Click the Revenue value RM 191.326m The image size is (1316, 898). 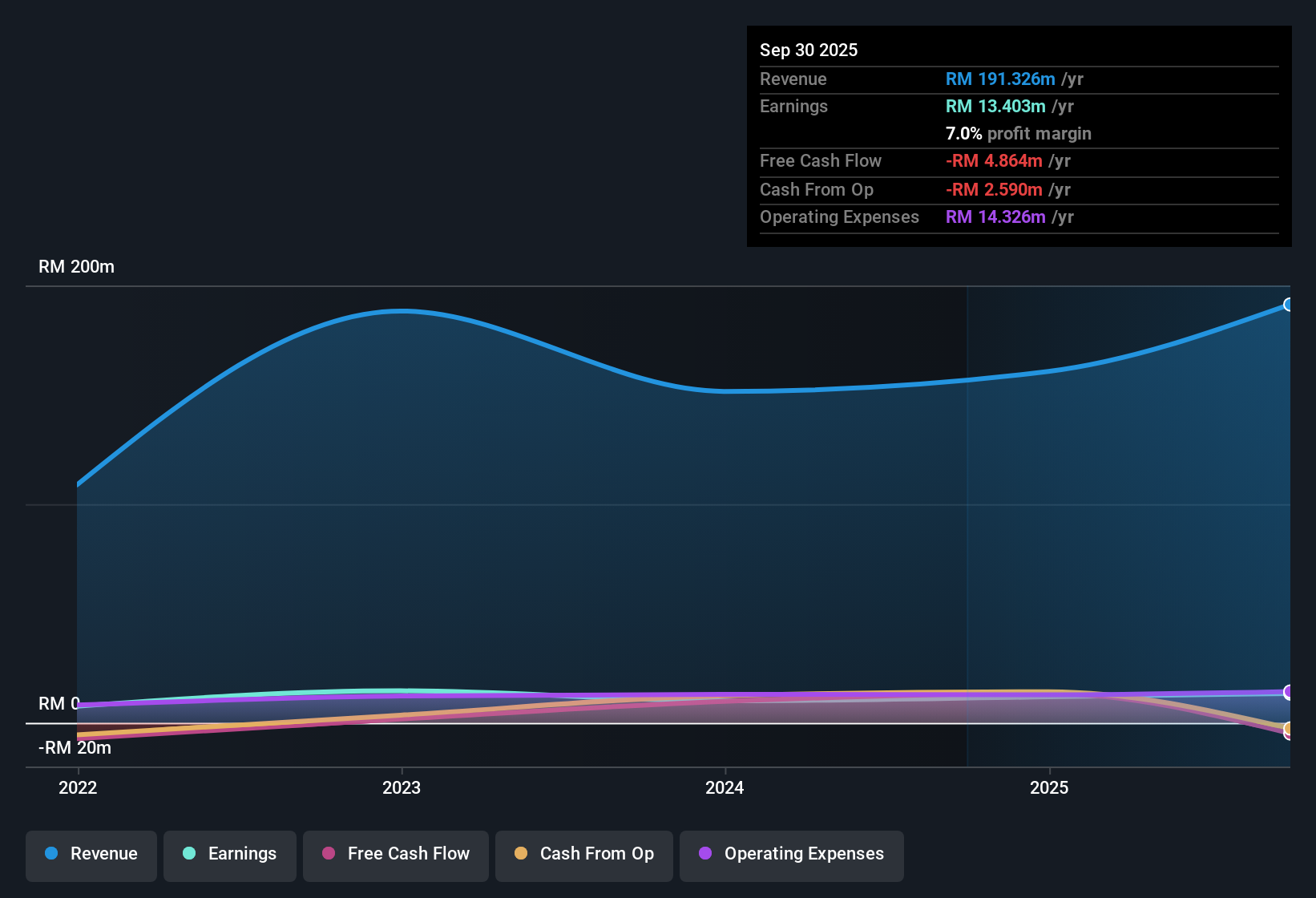click(x=999, y=79)
